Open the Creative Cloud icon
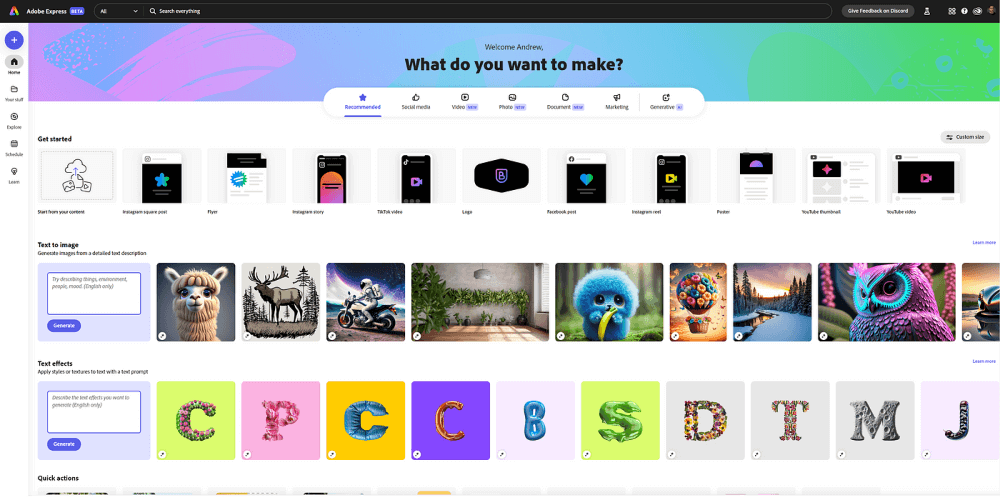 (977, 11)
